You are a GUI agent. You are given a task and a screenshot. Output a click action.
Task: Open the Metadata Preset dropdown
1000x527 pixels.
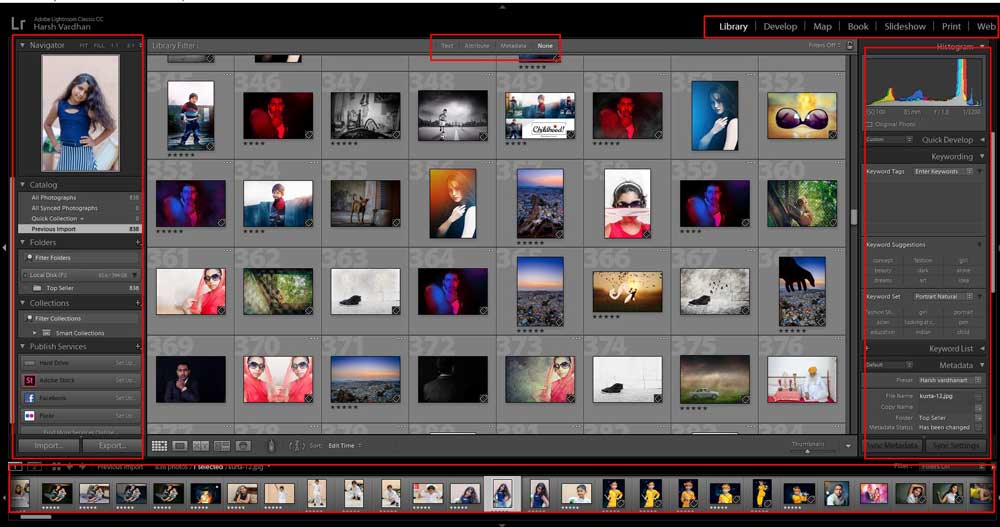click(949, 380)
